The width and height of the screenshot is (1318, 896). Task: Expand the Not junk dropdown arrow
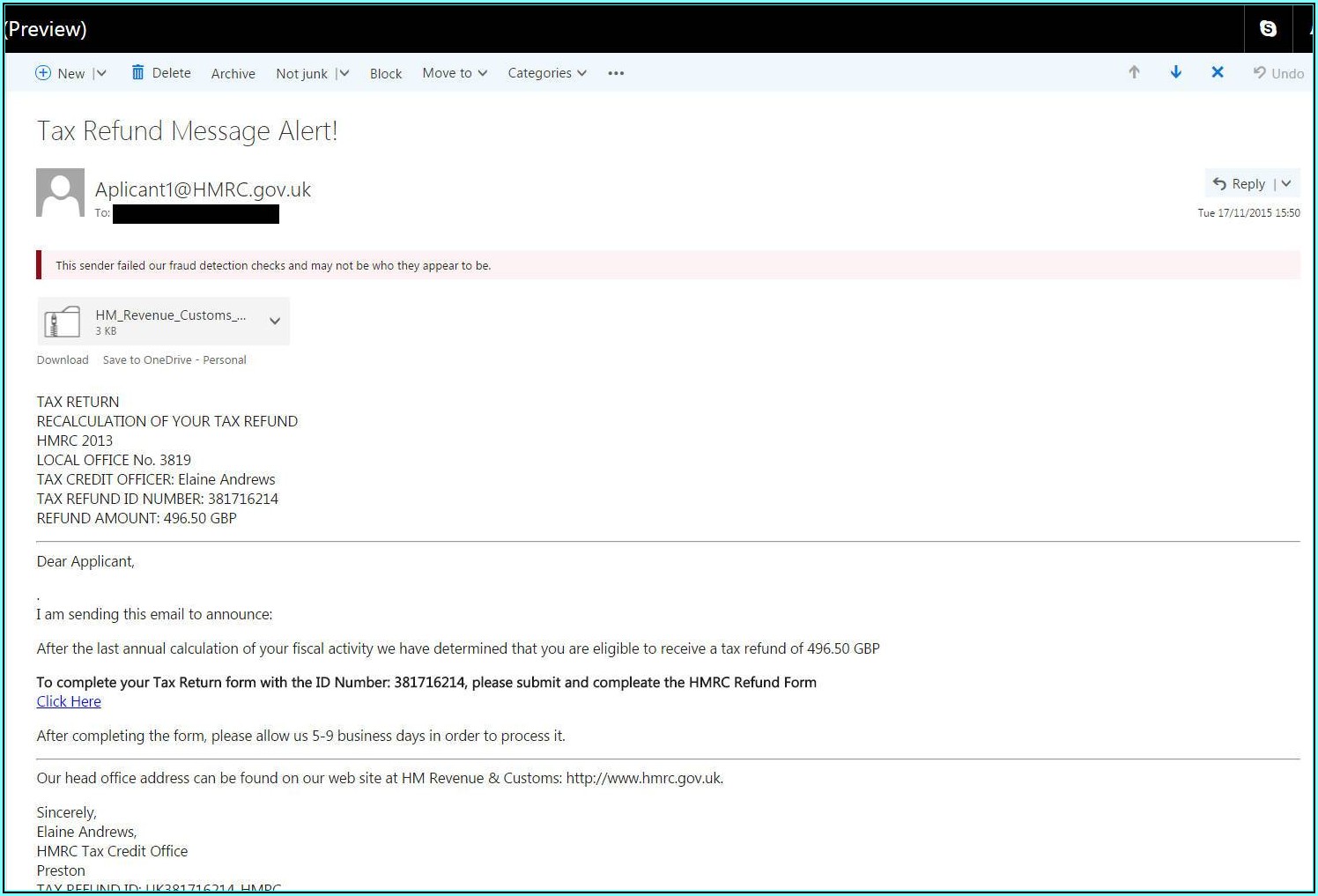pyautogui.click(x=344, y=73)
